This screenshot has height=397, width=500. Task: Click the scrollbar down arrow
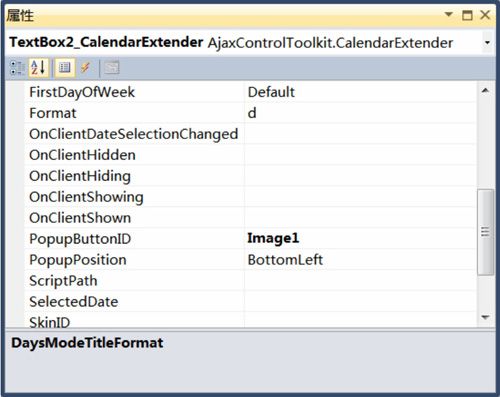[485, 317]
